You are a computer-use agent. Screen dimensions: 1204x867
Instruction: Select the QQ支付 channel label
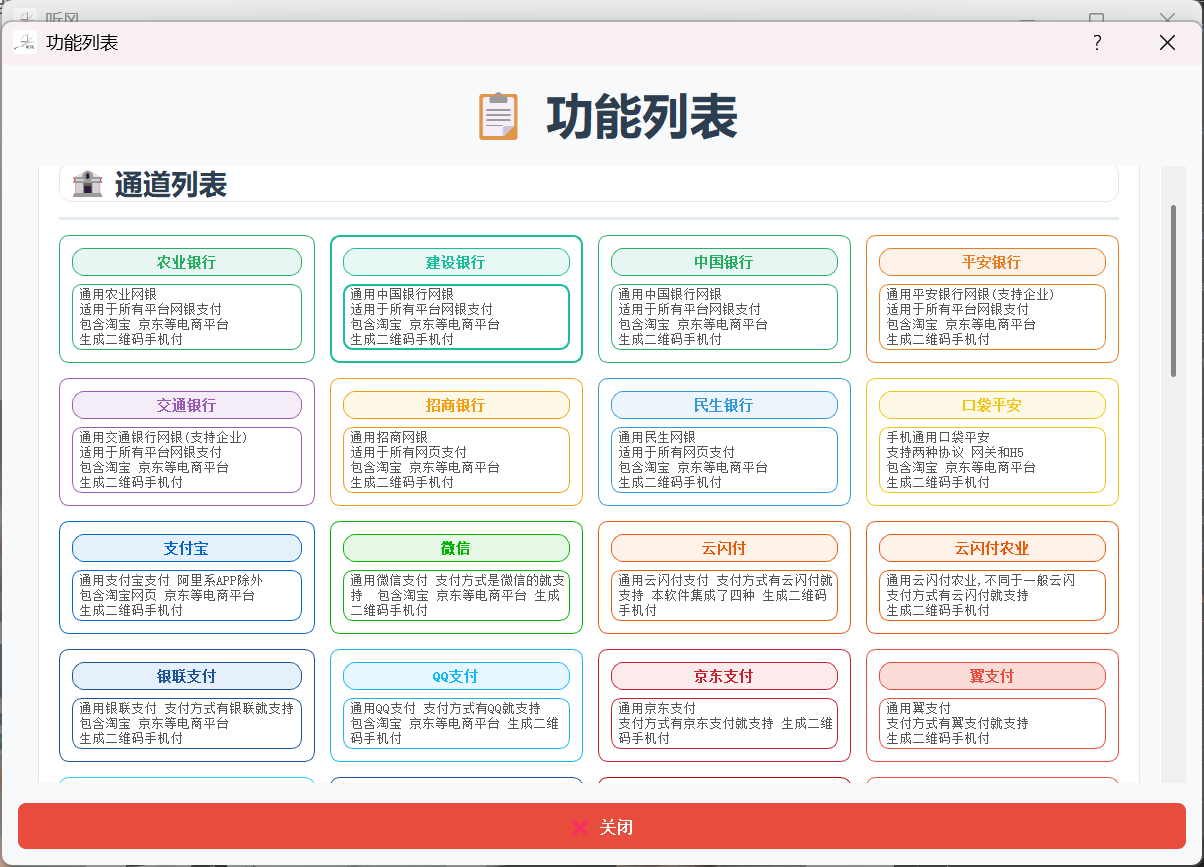(456, 676)
